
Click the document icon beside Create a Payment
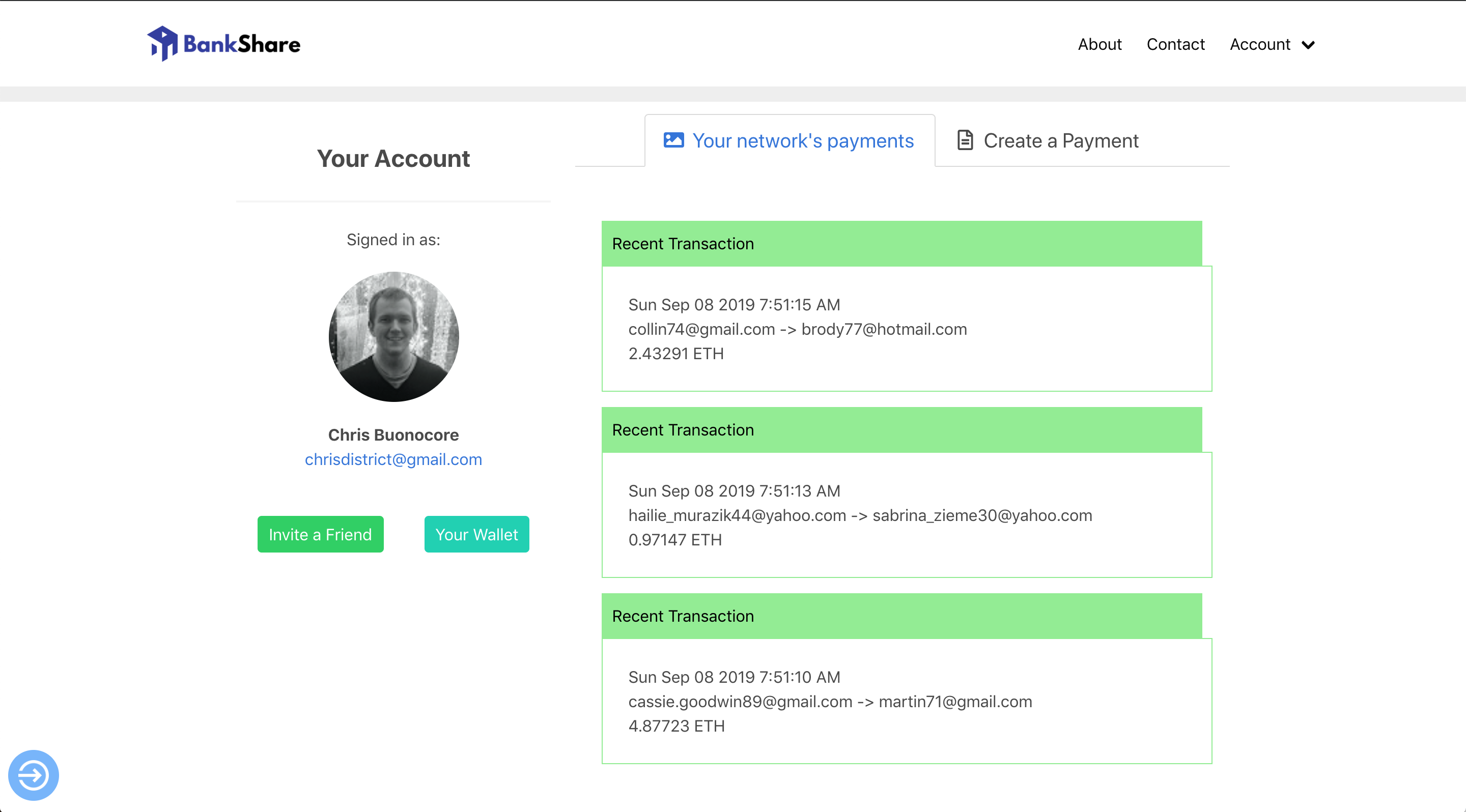(965, 140)
